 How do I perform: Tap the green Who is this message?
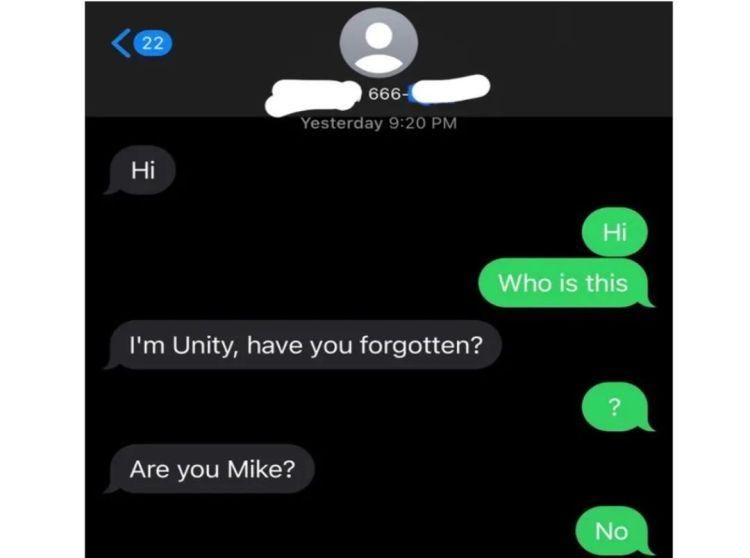[565, 283]
